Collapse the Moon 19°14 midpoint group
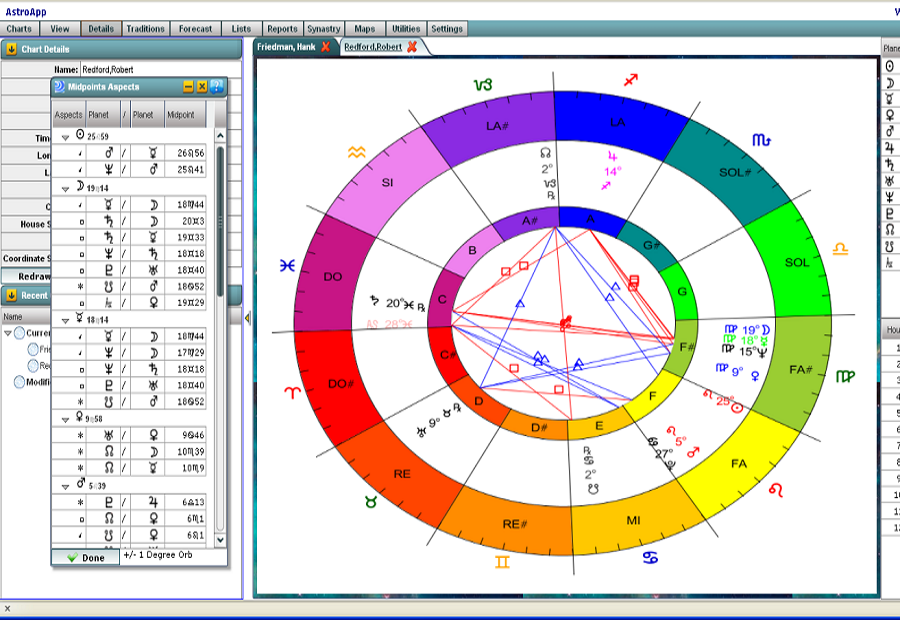900x620 pixels. coord(66,187)
